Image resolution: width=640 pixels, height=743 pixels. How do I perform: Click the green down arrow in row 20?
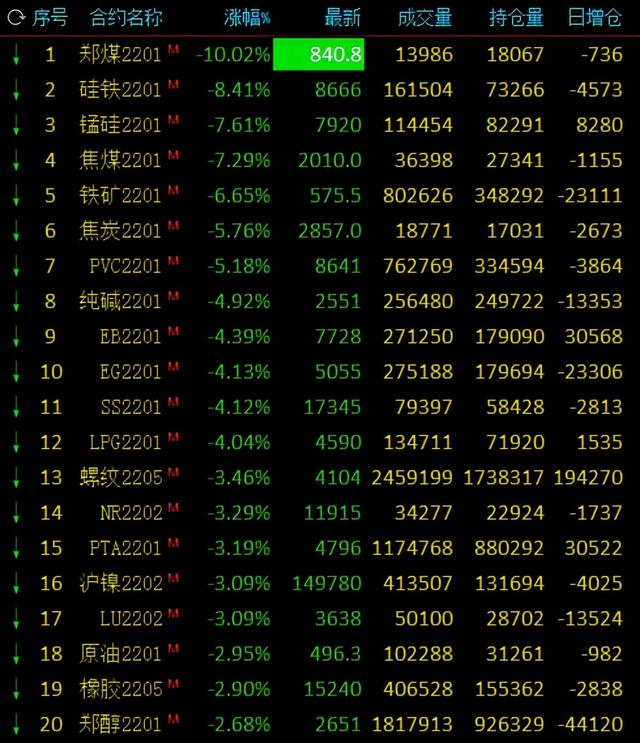(x=16, y=724)
